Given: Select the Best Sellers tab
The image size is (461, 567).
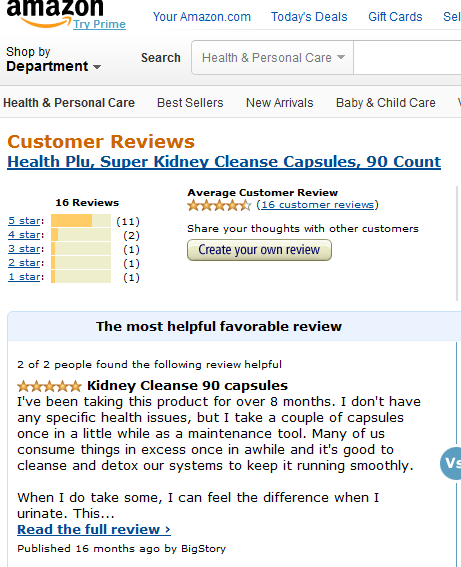Looking at the screenshot, I should coord(190,103).
